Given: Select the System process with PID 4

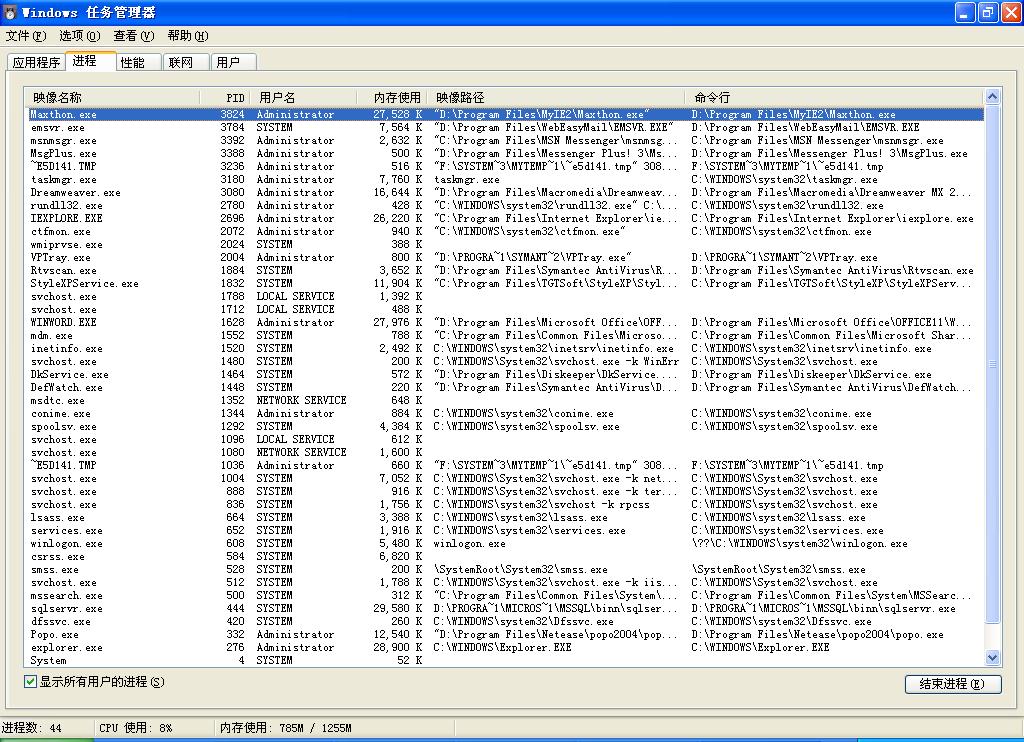Looking at the screenshot, I should (506, 661).
